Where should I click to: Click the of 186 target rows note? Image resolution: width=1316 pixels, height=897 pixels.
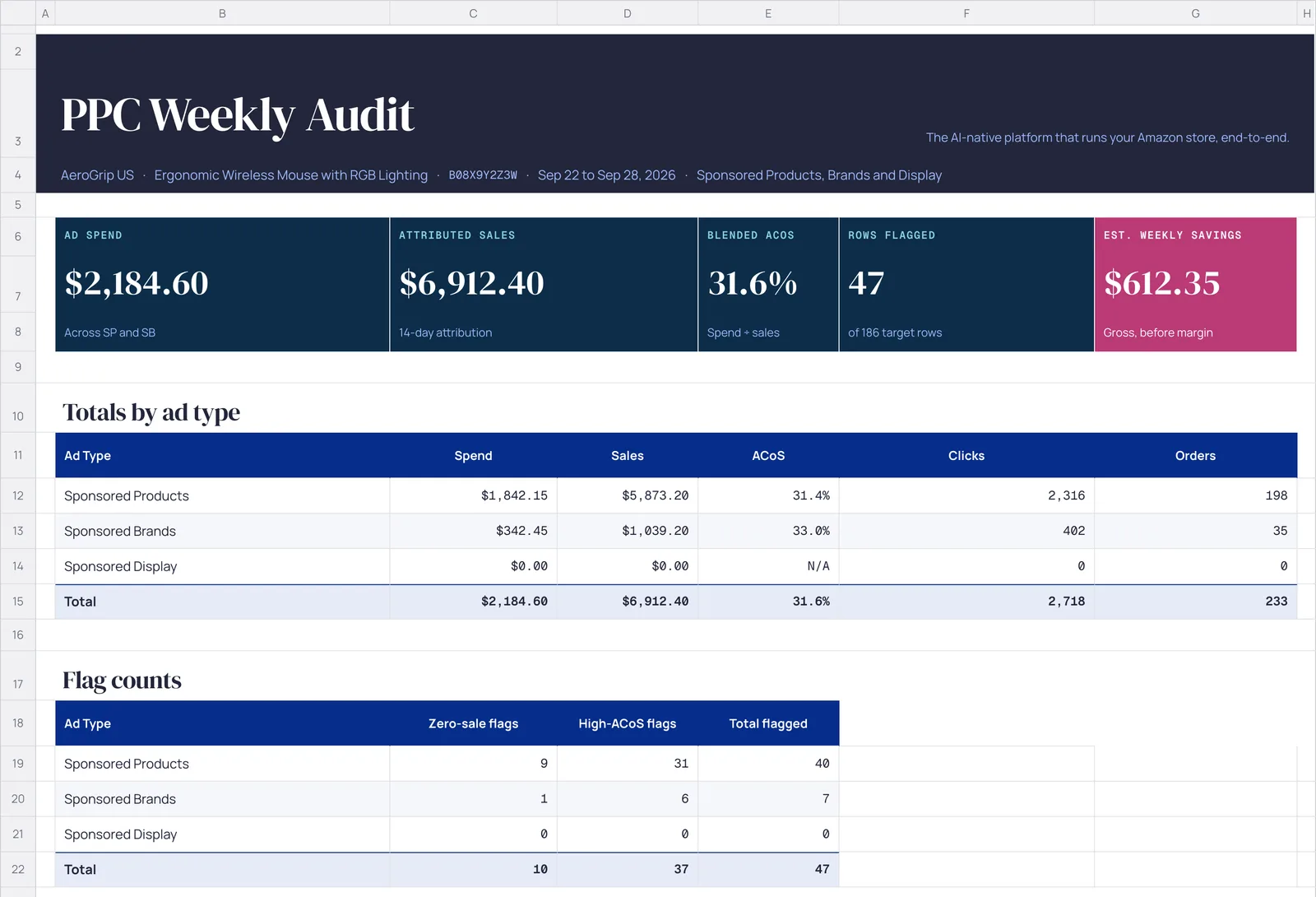895,332
